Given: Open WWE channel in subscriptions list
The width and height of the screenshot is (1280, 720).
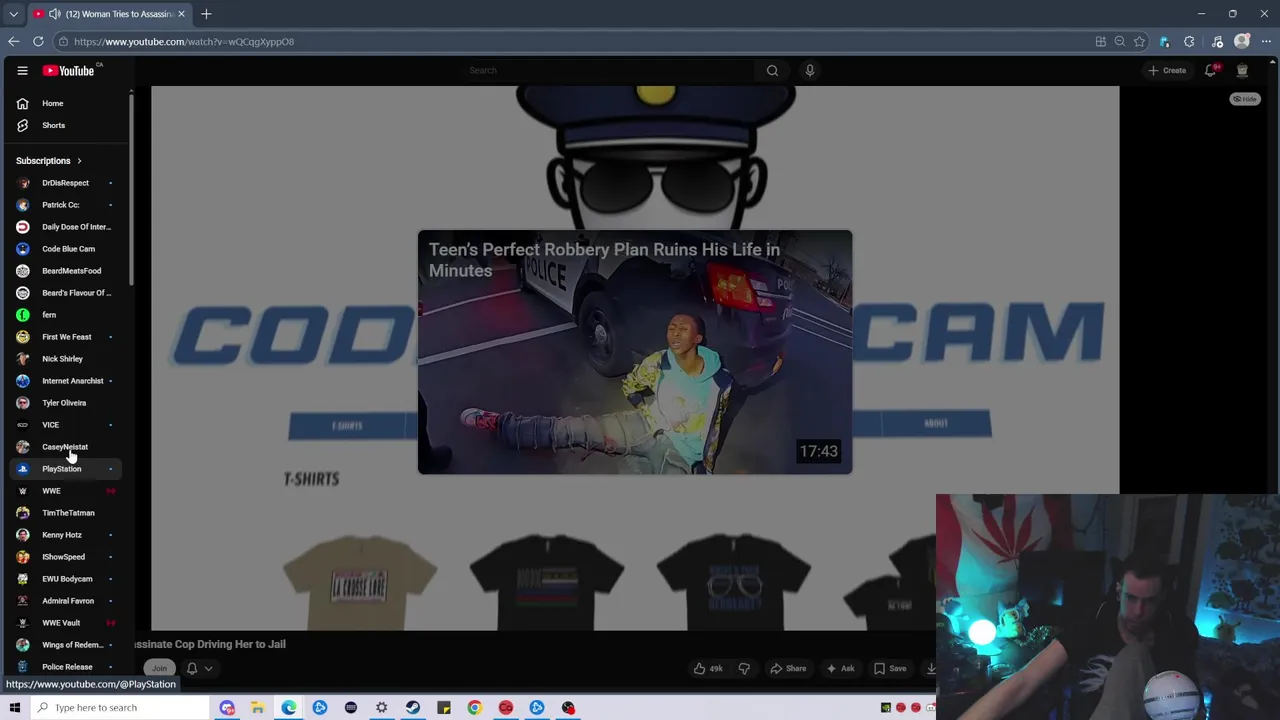Looking at the screenshot, I should (x=66, y=491).
